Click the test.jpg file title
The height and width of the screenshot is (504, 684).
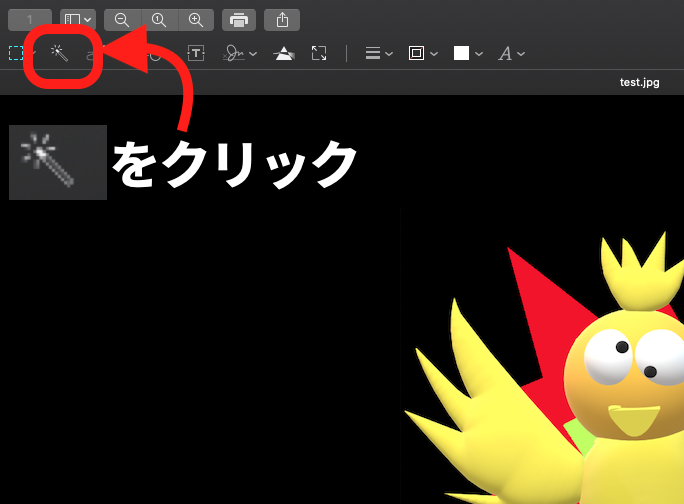(x=639, y=82)
